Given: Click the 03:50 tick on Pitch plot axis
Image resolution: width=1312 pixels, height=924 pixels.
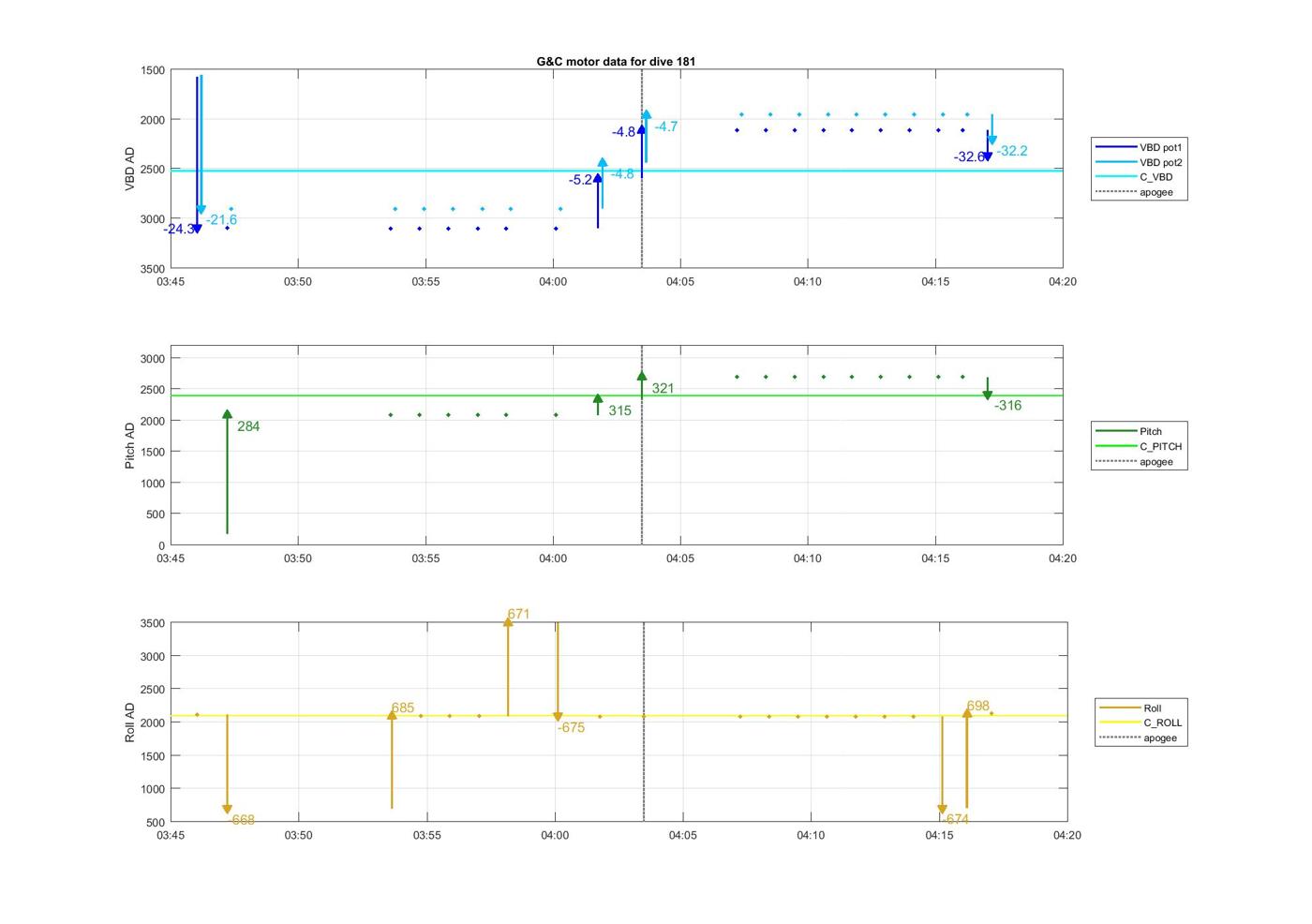Looking at the screenshot, I should [298, 559].
